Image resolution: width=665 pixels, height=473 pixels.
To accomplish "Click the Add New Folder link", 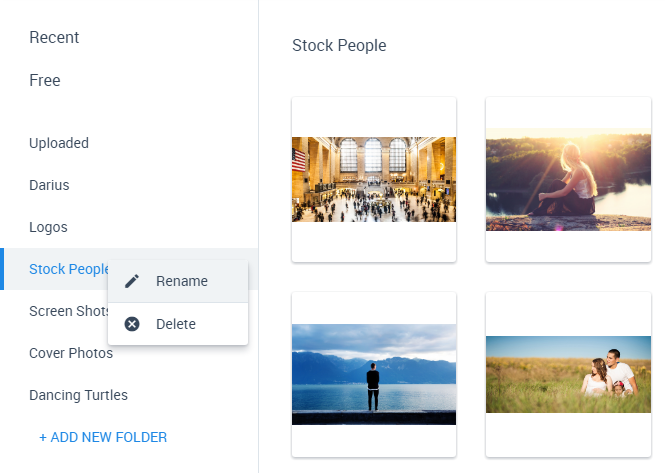I will tap(103, 437).
